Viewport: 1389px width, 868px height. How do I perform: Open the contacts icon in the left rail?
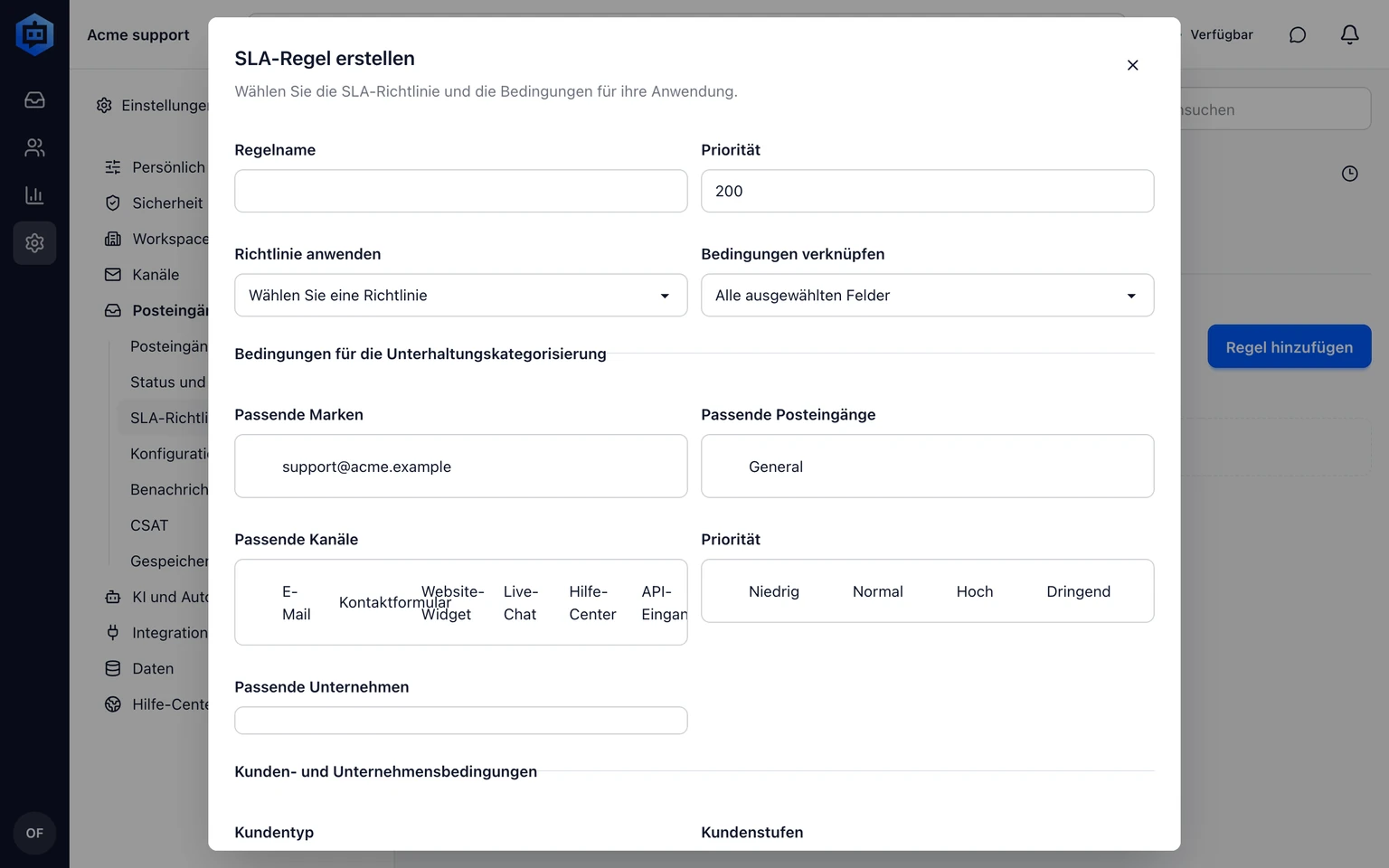click(x=34, y=147)
